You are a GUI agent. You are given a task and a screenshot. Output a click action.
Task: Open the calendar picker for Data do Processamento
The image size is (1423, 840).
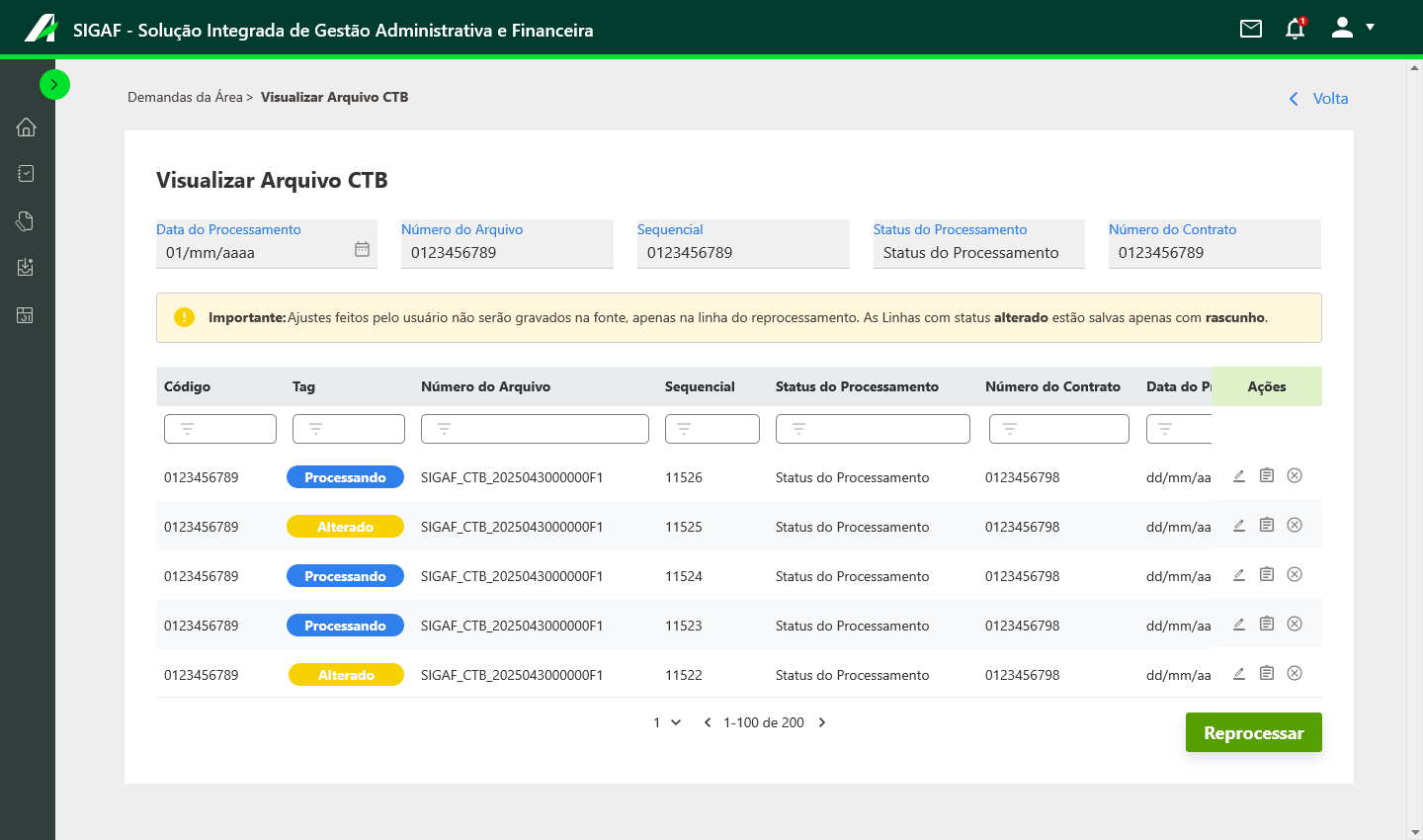[363, 250]
